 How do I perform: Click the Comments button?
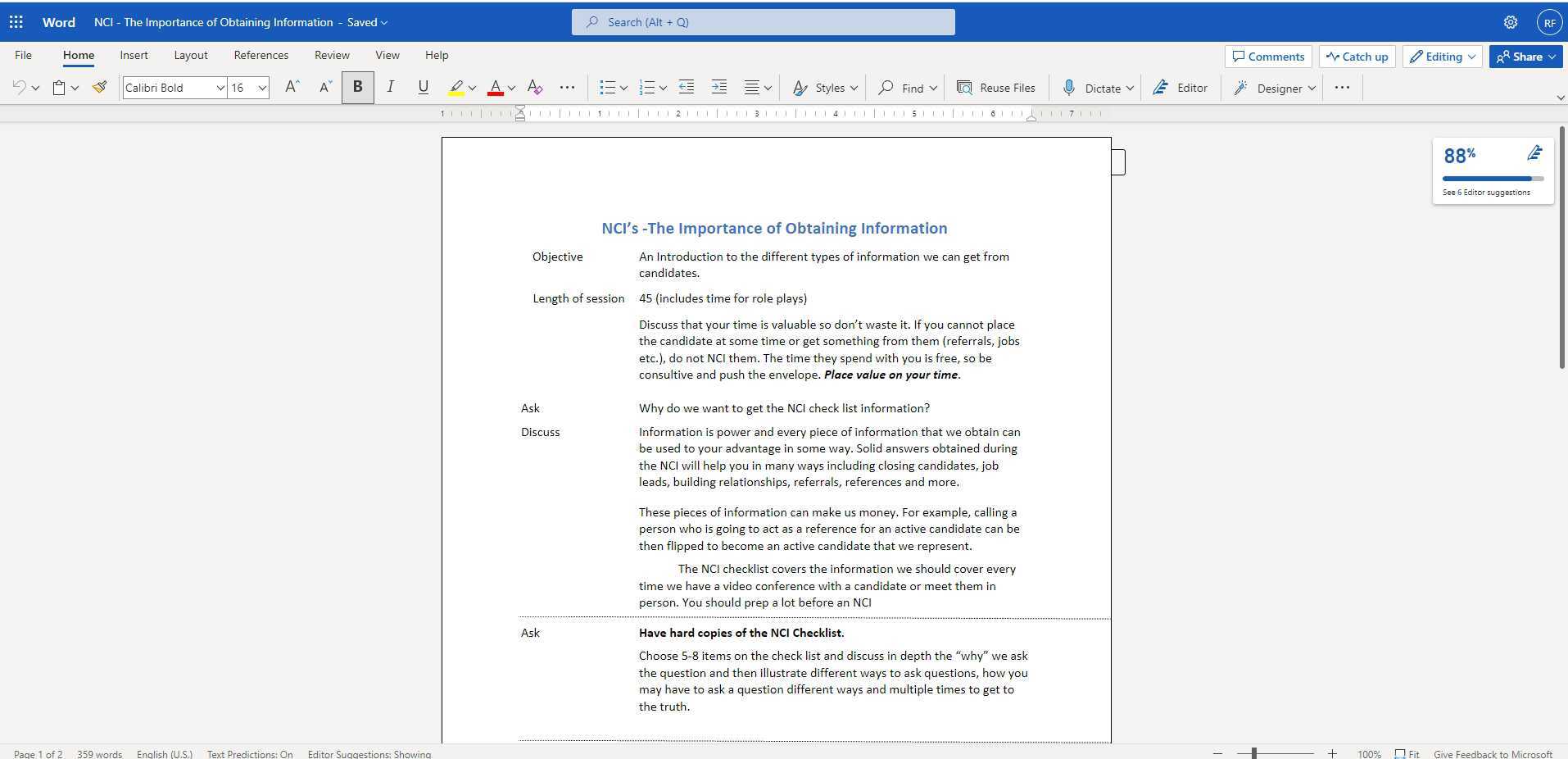coord(1268,57)
